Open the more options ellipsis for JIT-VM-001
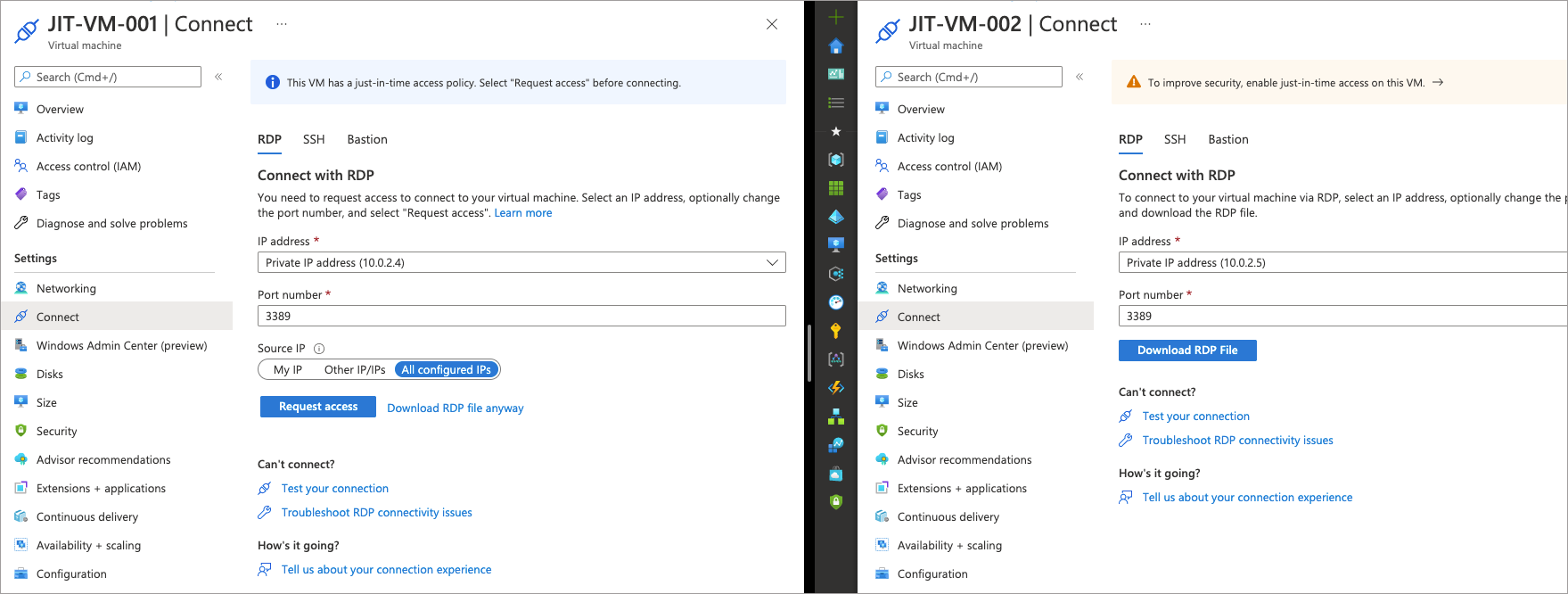Screen dimensions: 1568x594 tap(282, 24)
